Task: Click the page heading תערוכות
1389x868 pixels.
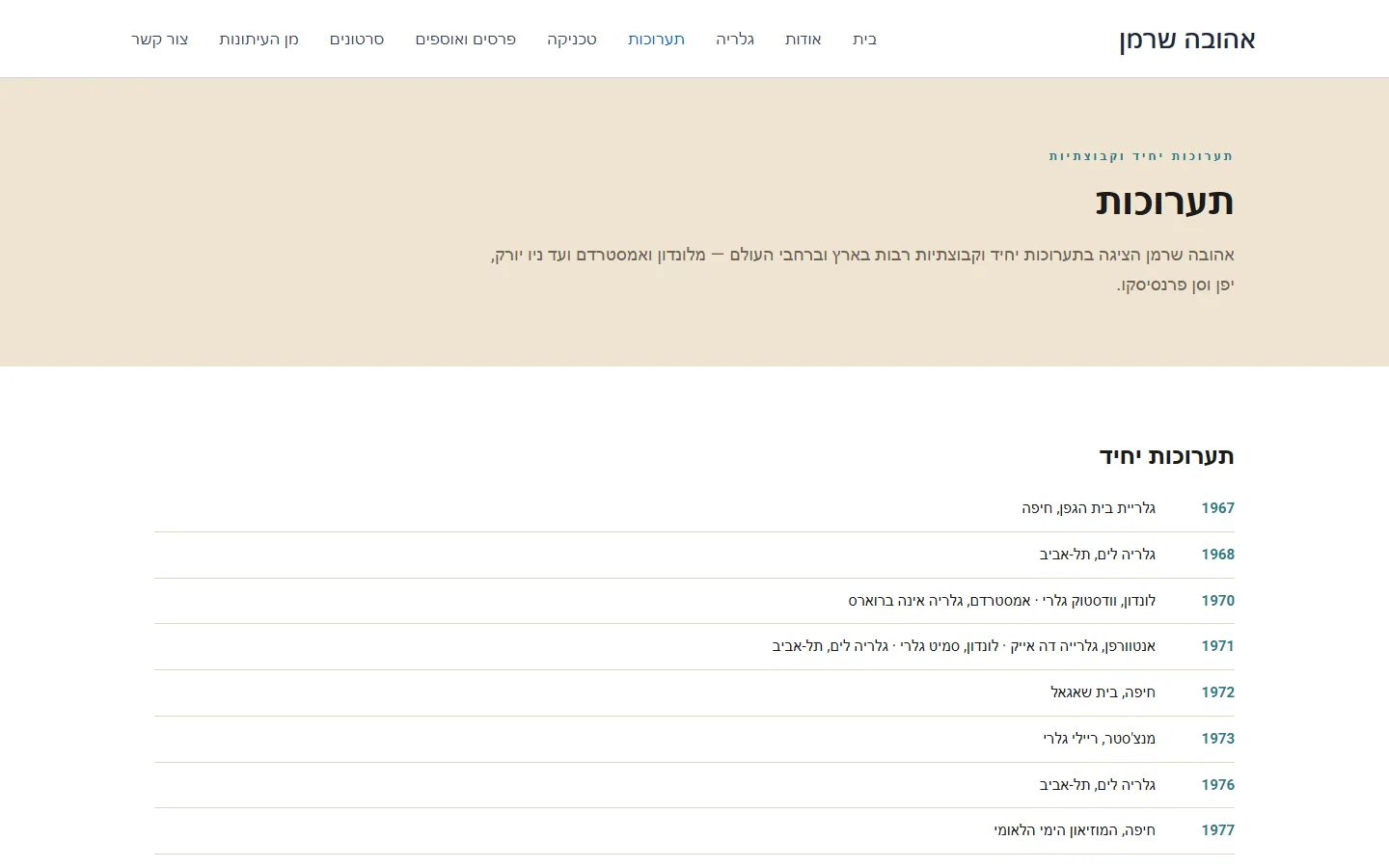Action: pyautogui.click(x=1164, y=202)
